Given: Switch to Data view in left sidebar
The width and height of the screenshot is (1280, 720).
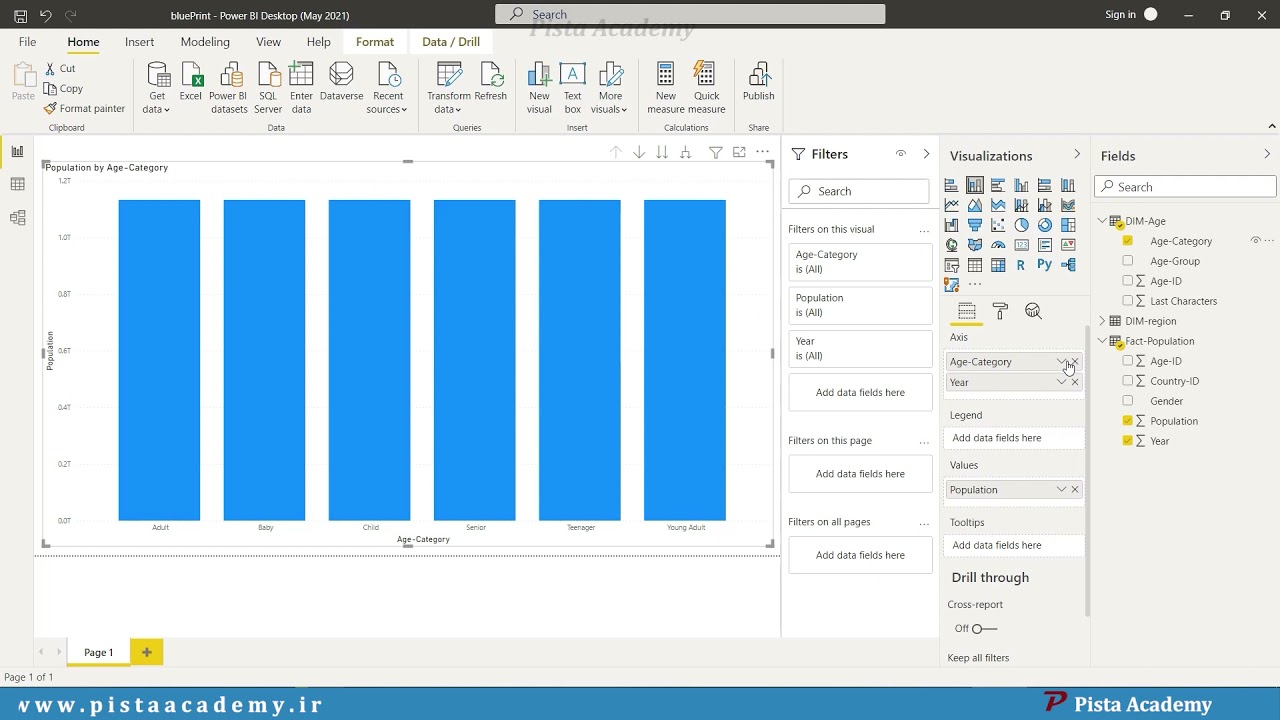Looking at the screenshot, I should (x=17, y=184).
